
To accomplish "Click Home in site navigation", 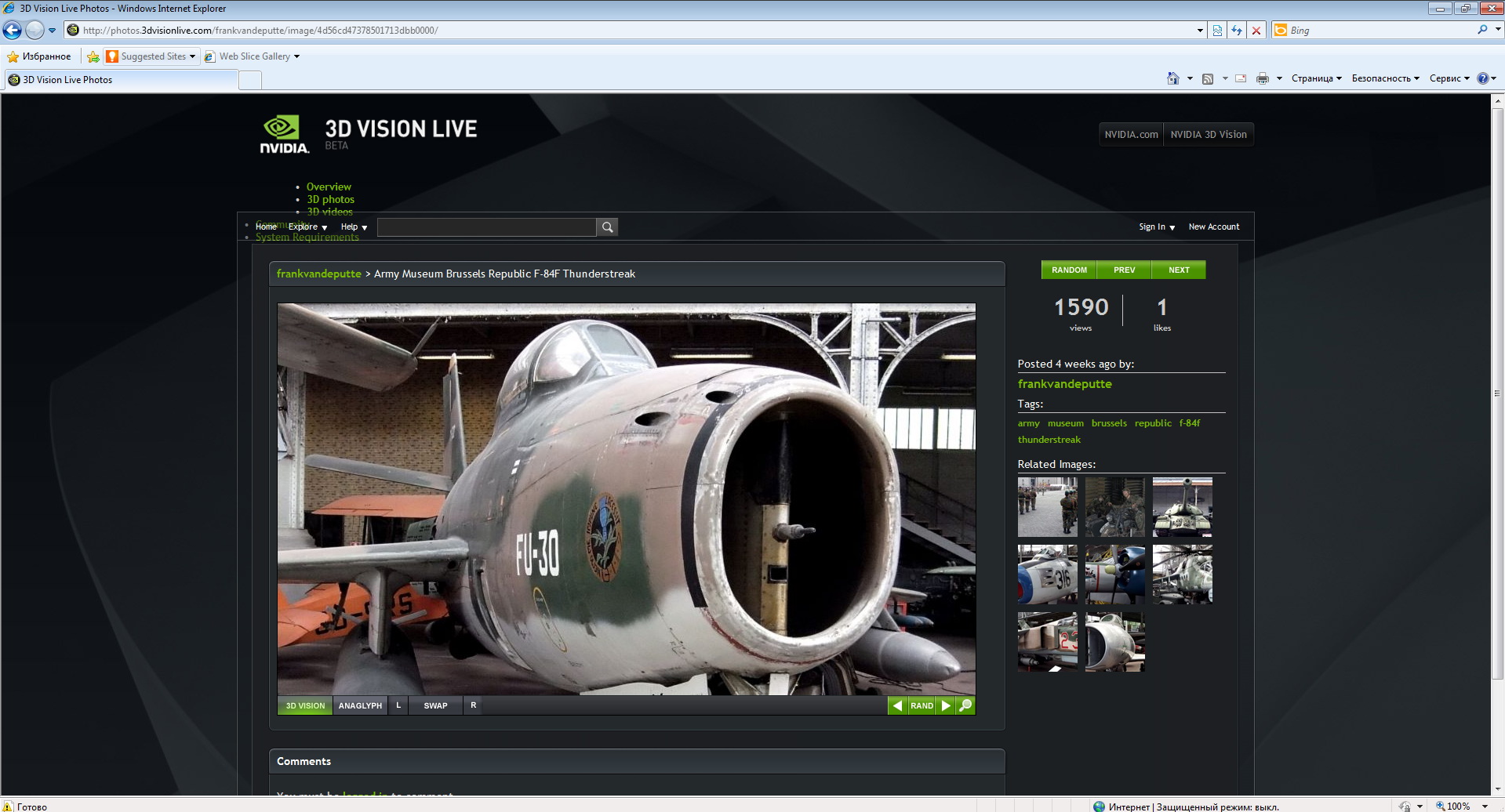I will point(266,227).
